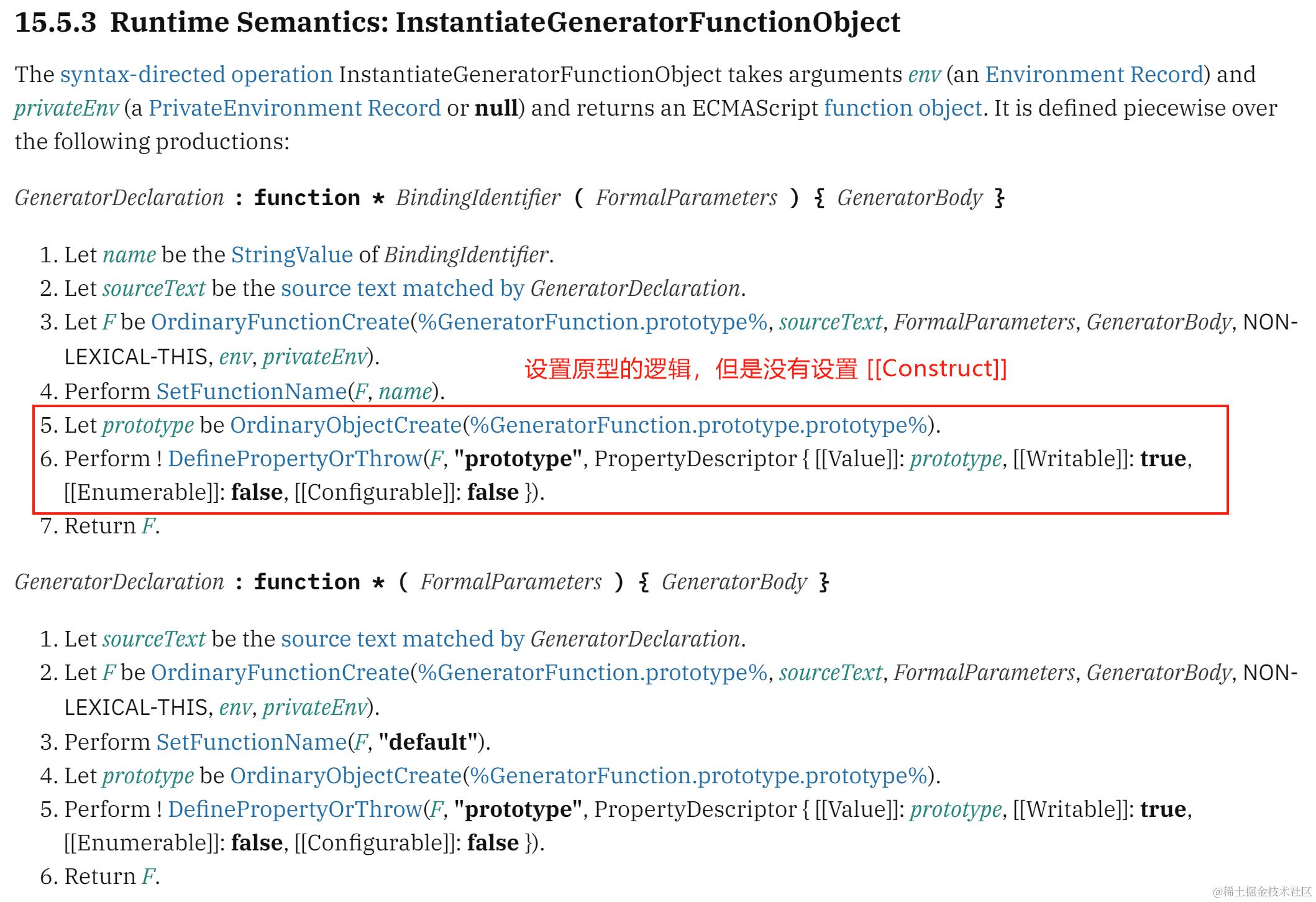This screenshot has height=902, width=1316.
Task: Click second 'source text matched by' link
Action: click(x=403, y=639)
